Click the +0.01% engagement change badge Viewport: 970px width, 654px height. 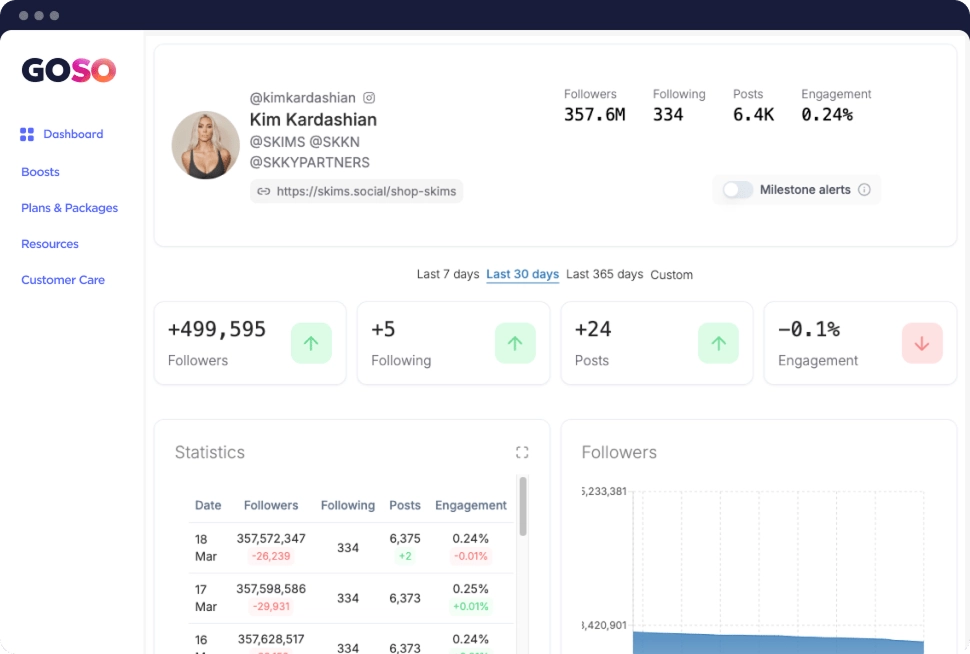click(x=471, y=606)
